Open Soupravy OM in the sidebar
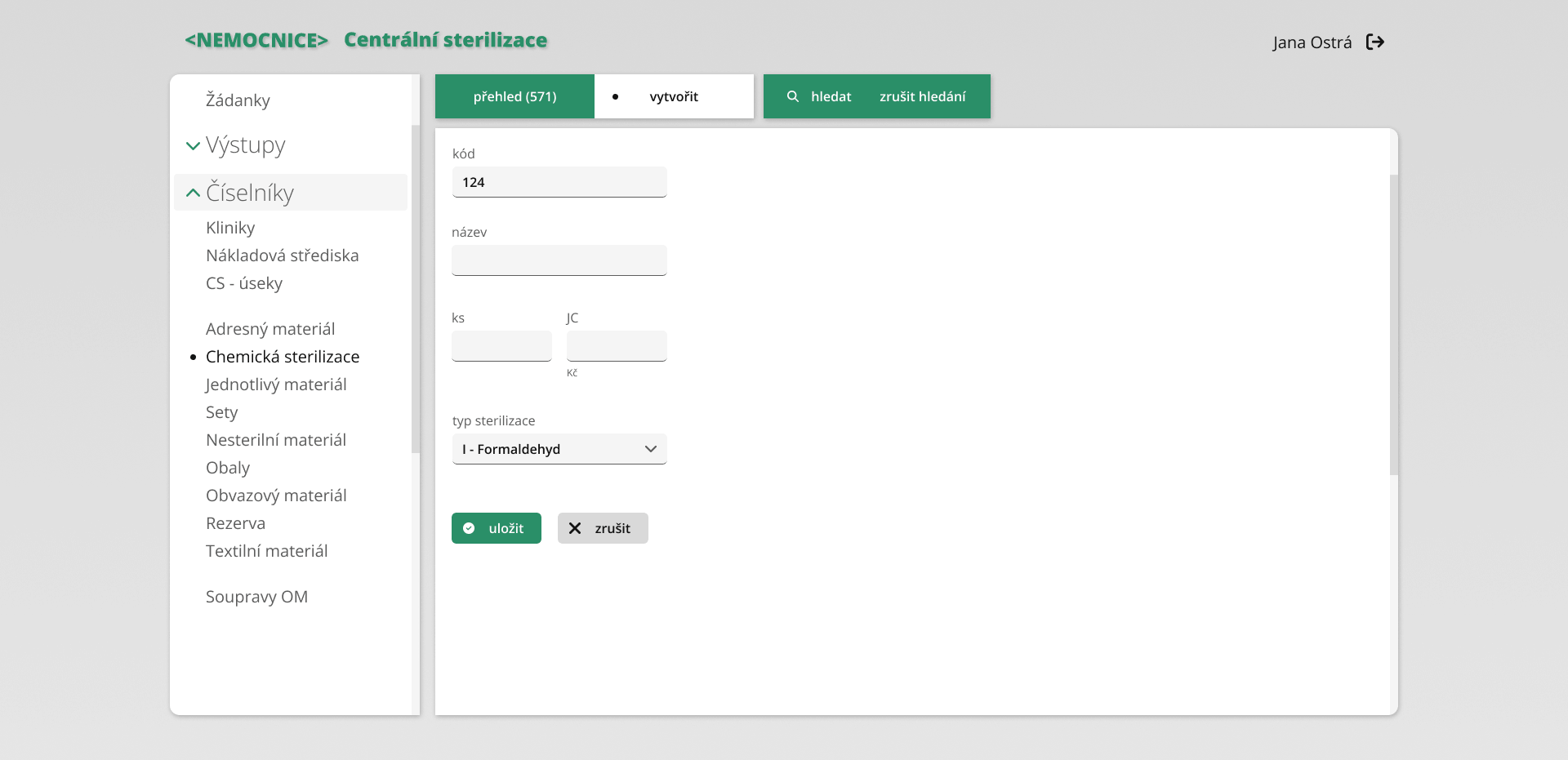 click(x=256, y=597)
